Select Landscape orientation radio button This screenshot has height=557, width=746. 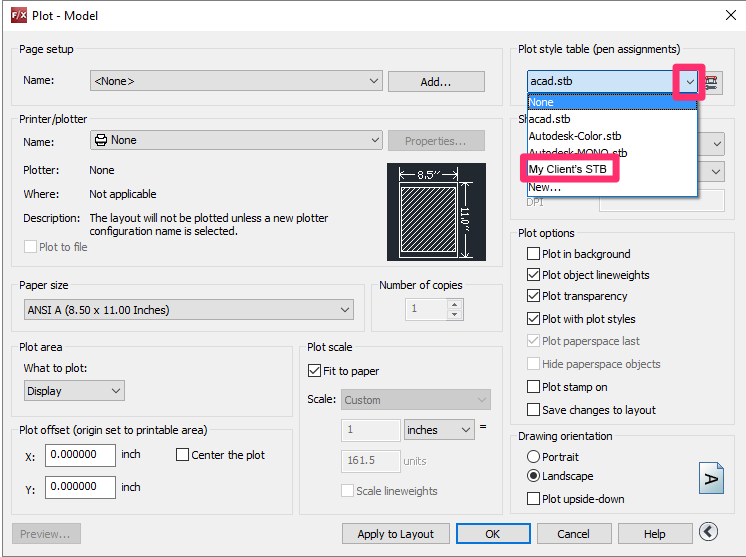click(533, 476)
